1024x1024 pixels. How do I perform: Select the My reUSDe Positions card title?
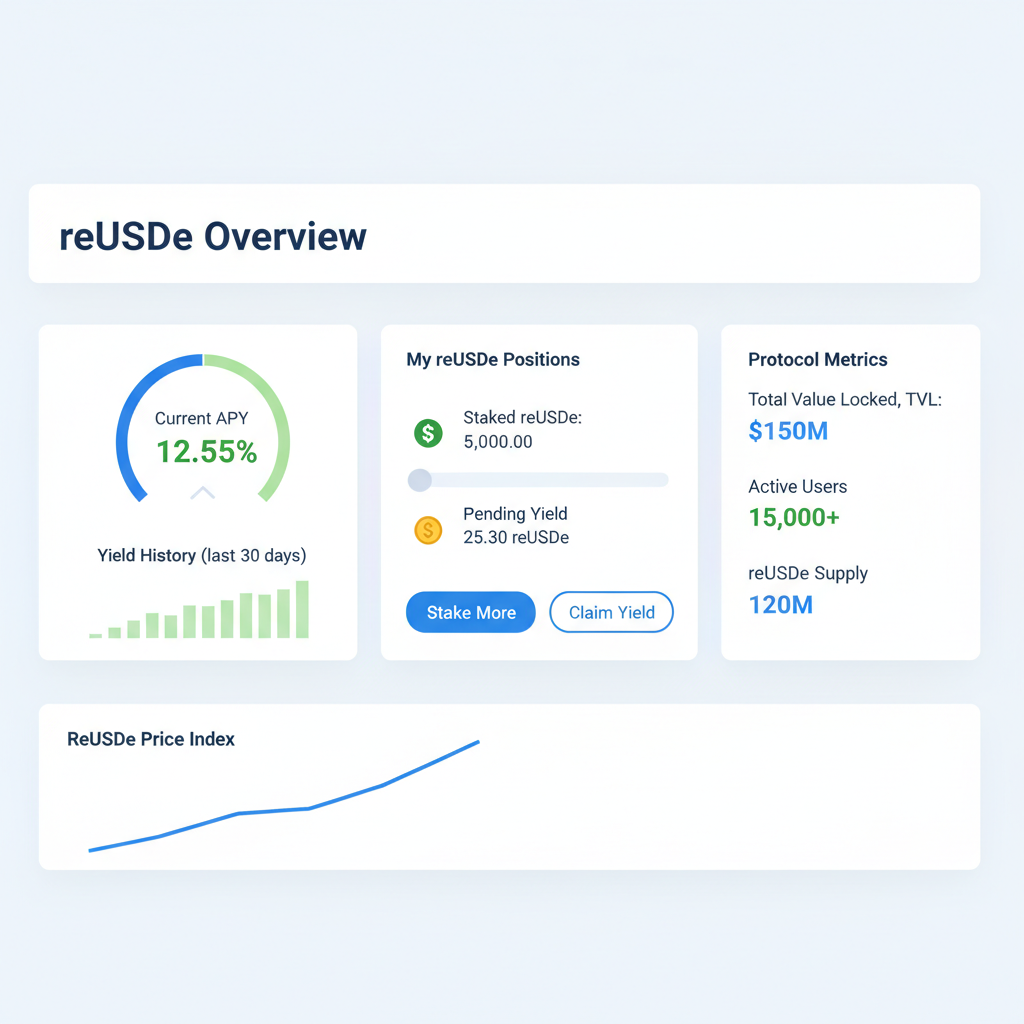[x=492, y=359]
